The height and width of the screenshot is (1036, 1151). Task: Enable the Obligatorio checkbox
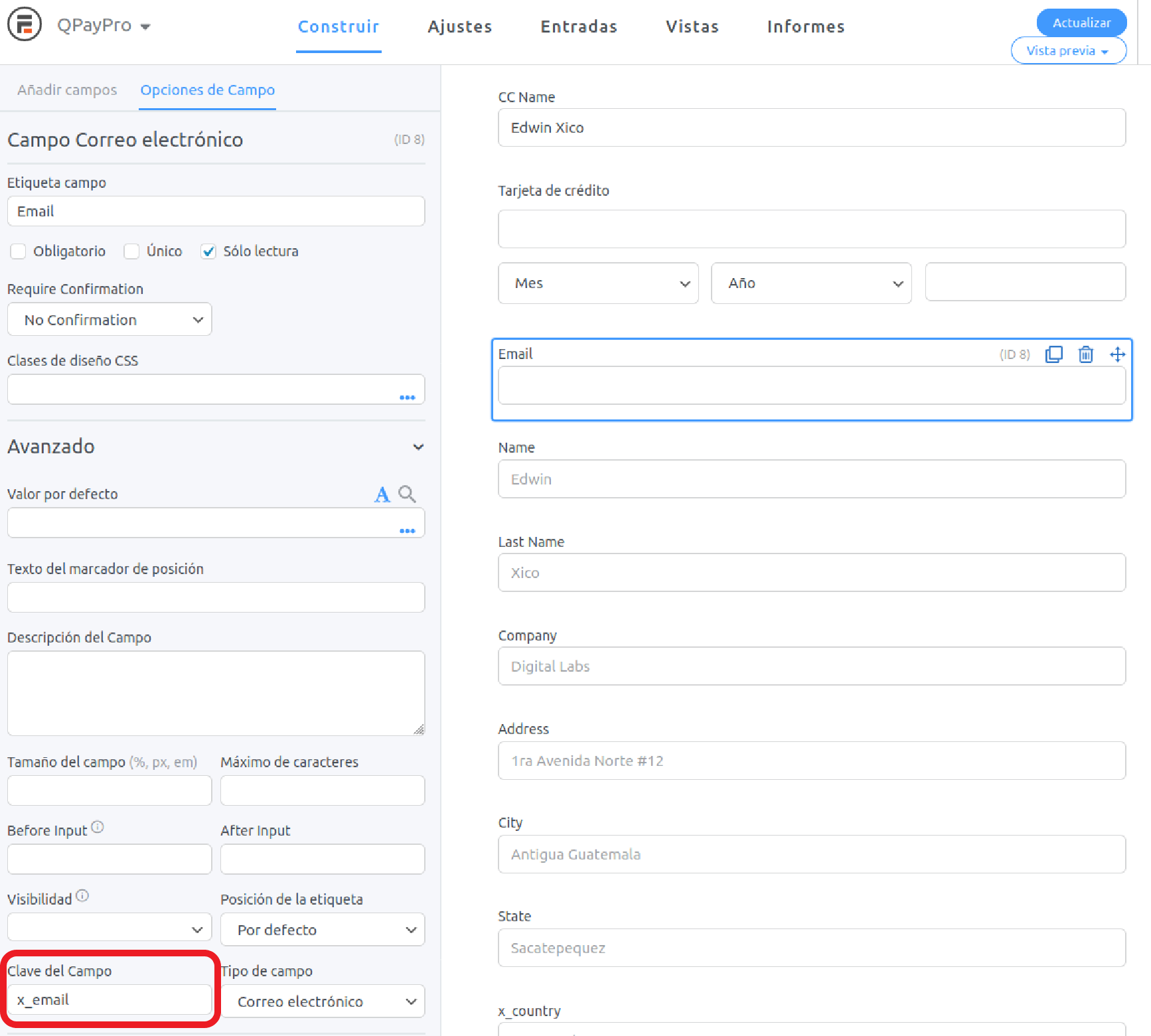[18, 252]
